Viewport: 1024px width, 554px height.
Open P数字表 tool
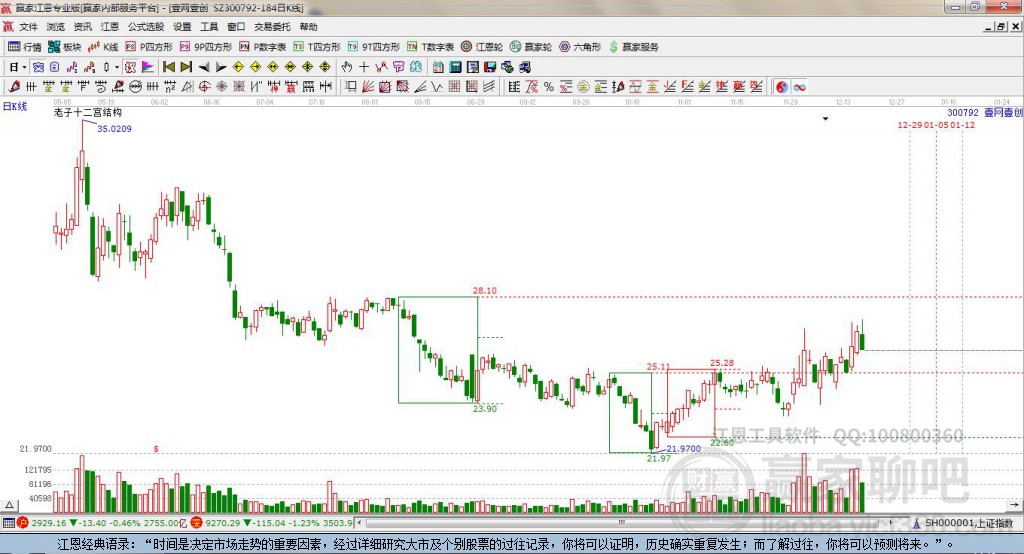click(x=263, y=47)
